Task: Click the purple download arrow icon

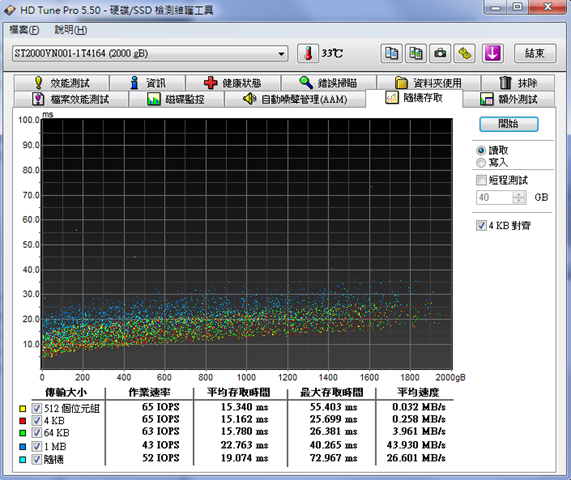Action: pyautogui.click(x=493, y=54)
